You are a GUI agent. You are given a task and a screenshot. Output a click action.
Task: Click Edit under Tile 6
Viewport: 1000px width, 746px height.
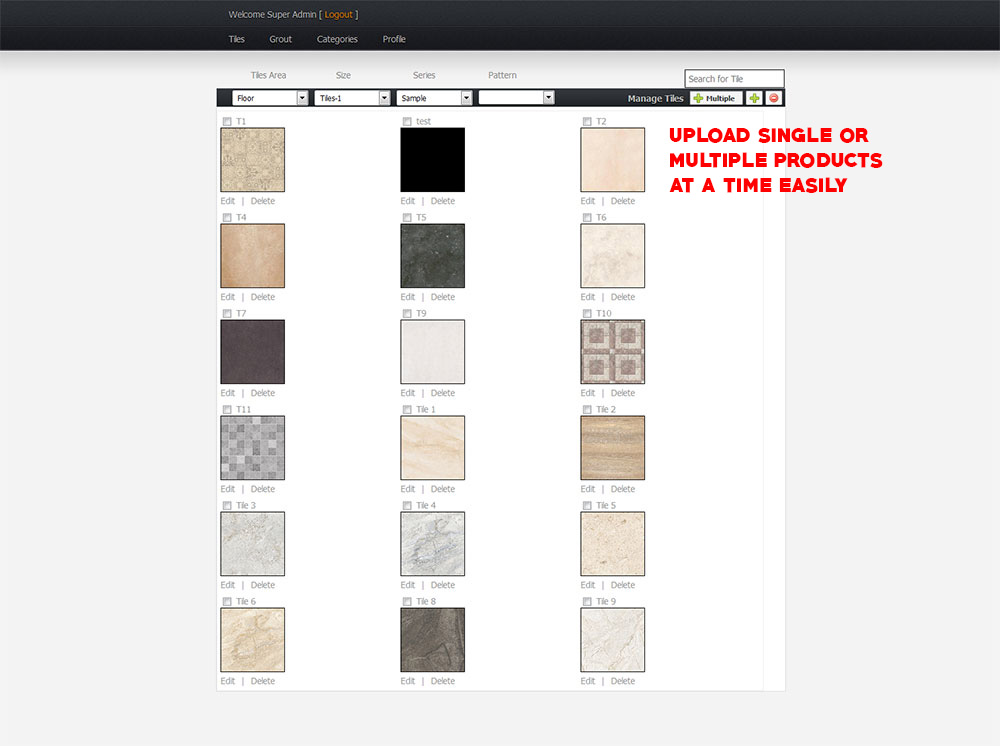228,681
